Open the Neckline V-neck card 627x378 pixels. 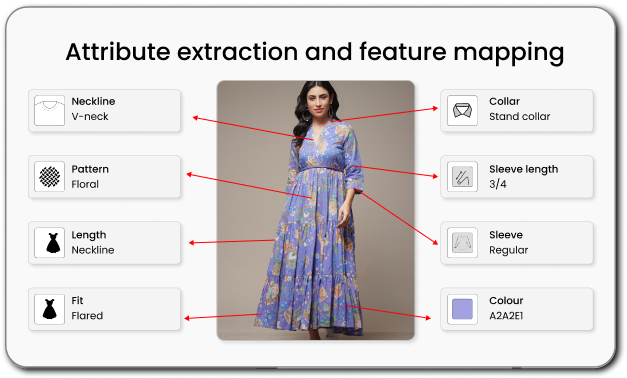(104, 111)
